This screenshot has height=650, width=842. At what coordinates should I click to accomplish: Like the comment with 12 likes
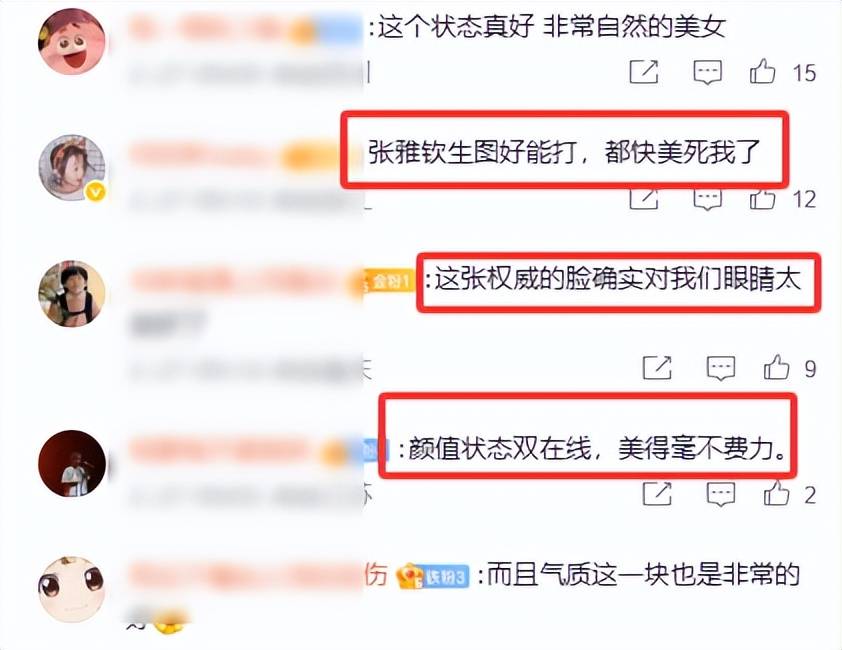click(762, 199)
